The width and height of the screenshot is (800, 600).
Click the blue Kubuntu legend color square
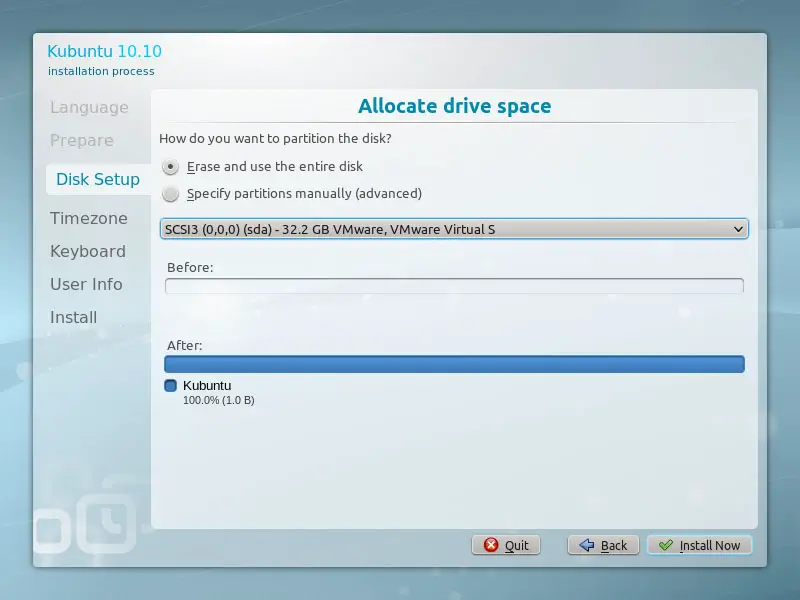[170, 386]
